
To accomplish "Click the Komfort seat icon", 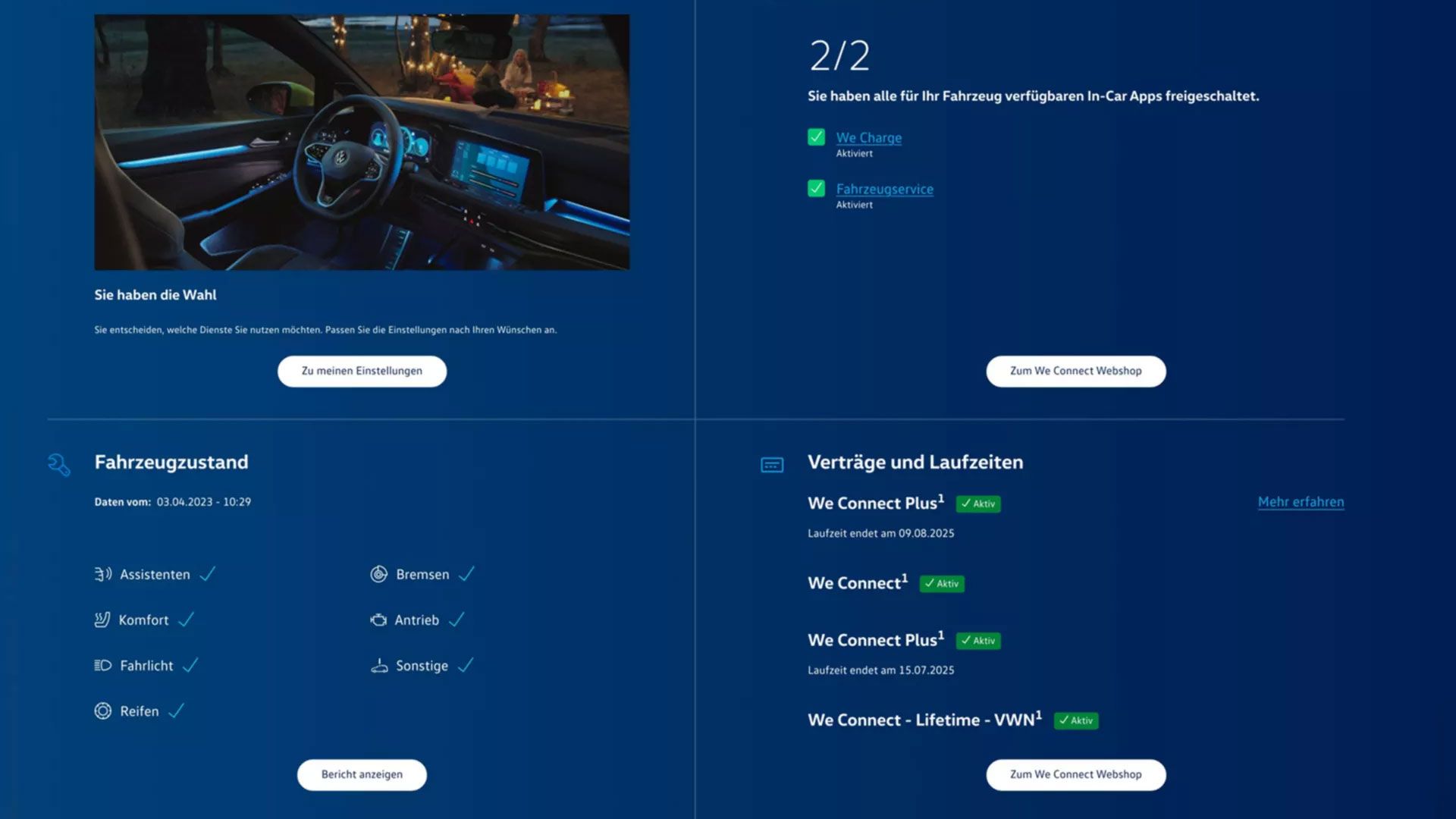I will 102,620.
